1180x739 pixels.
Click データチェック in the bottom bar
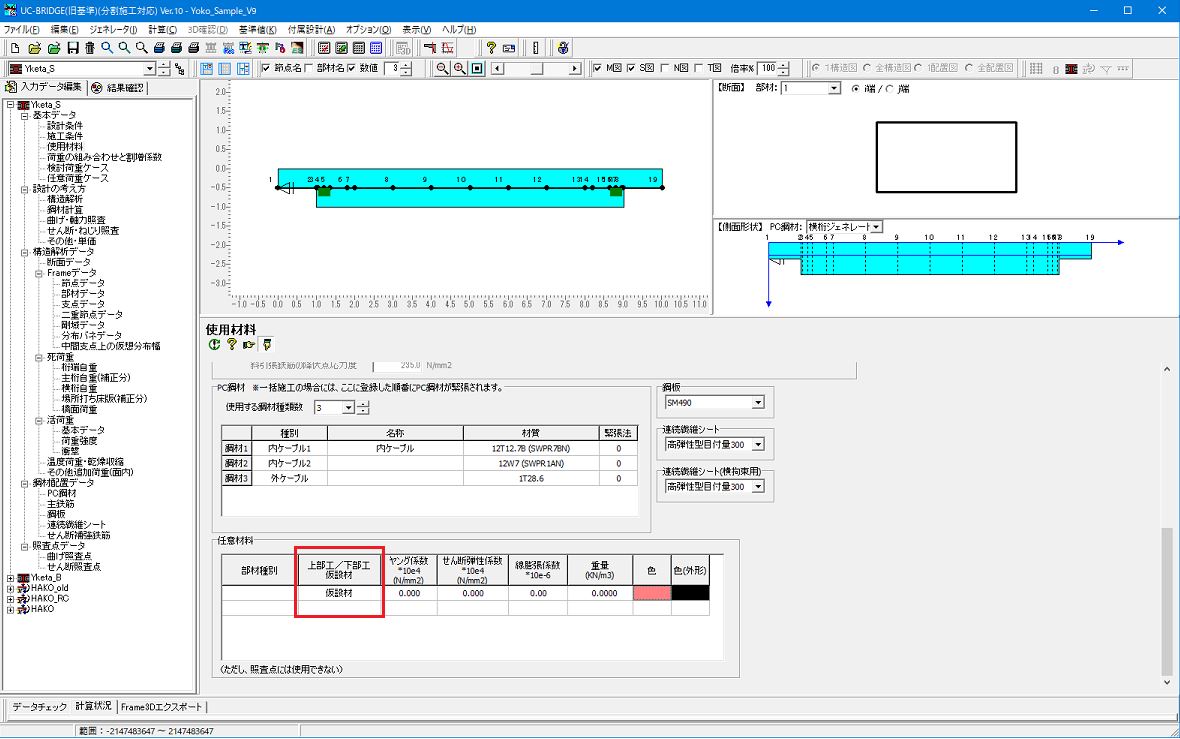[39, 707]
